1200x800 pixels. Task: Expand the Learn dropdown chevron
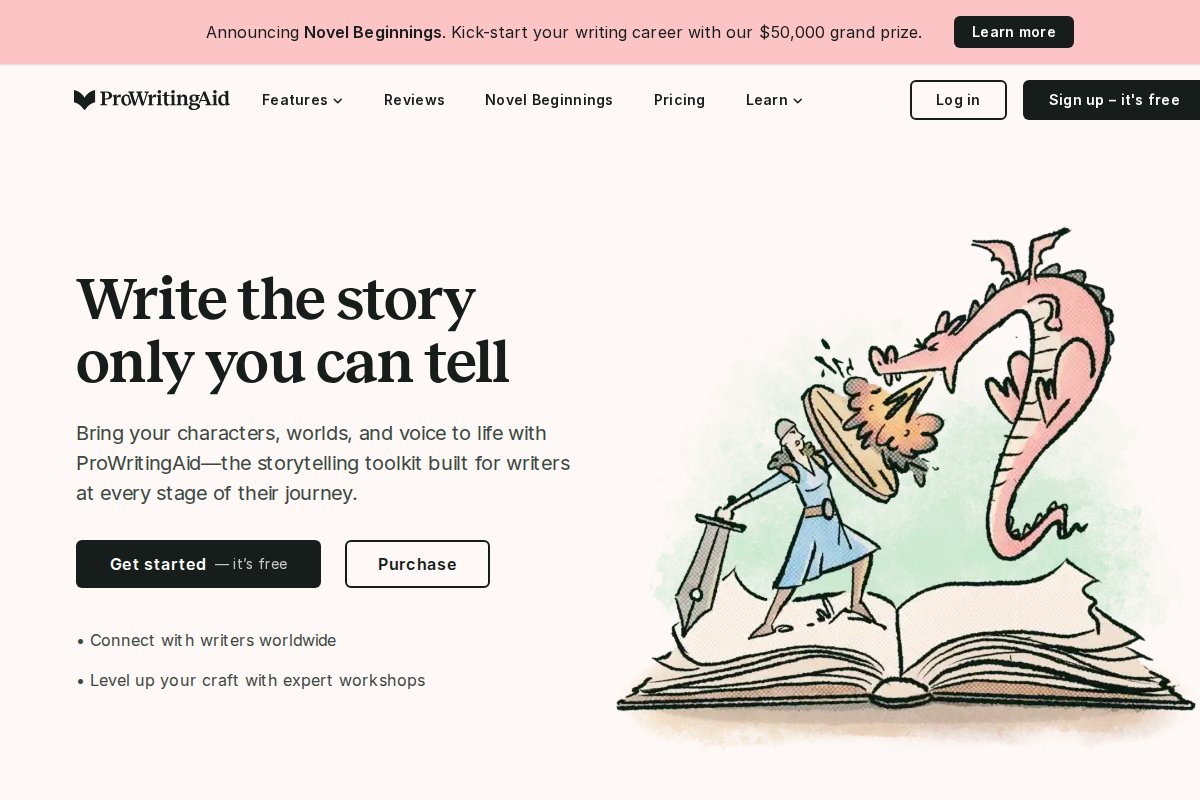pyautogui.click(x=797, y=101)
